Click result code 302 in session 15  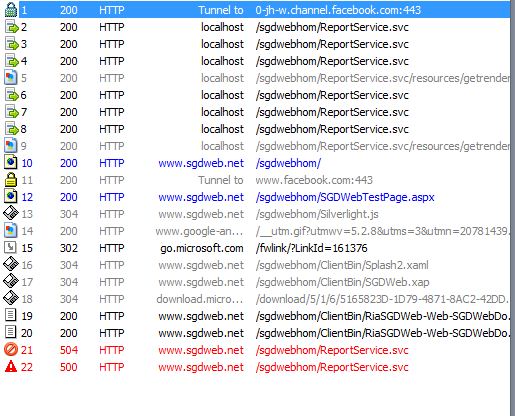coord(69,248)
